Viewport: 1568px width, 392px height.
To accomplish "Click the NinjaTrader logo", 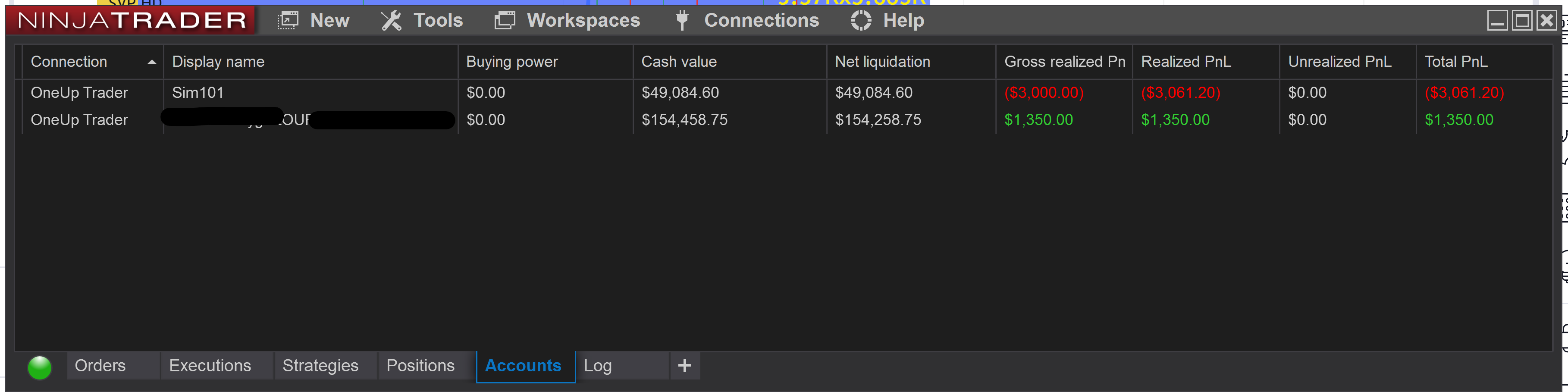I will [132, 20].
